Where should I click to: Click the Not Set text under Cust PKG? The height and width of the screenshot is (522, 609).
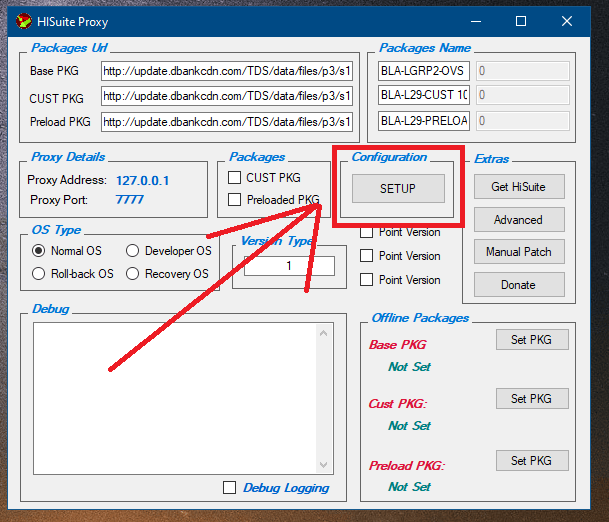tap(409, 426)
